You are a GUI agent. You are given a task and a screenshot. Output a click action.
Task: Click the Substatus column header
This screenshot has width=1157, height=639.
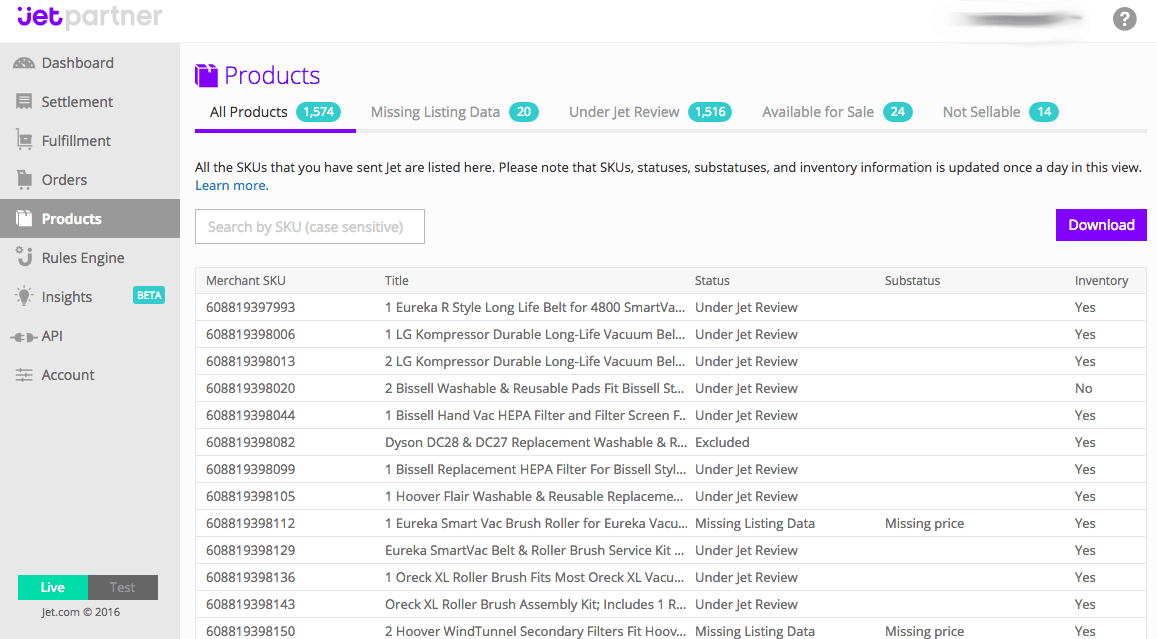(x=912, y=280)
